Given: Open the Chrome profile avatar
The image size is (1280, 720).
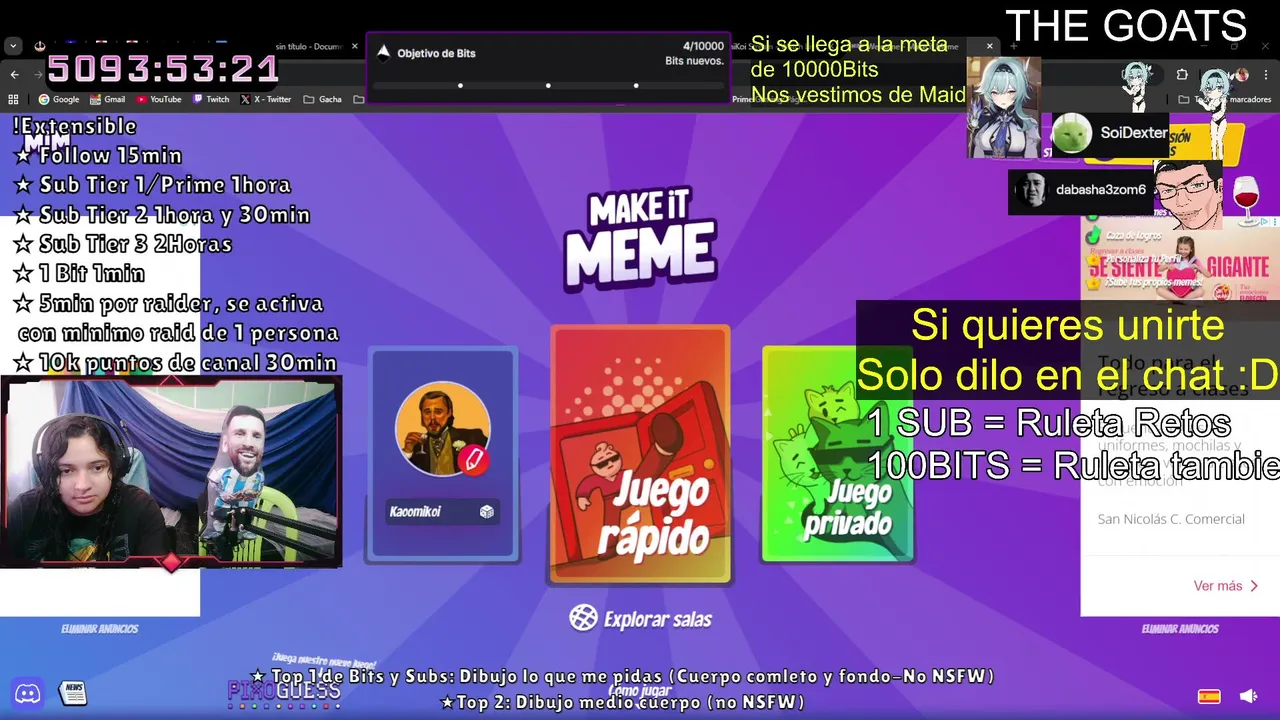Looking at the screenshot, I should [x=1242, y=74].
